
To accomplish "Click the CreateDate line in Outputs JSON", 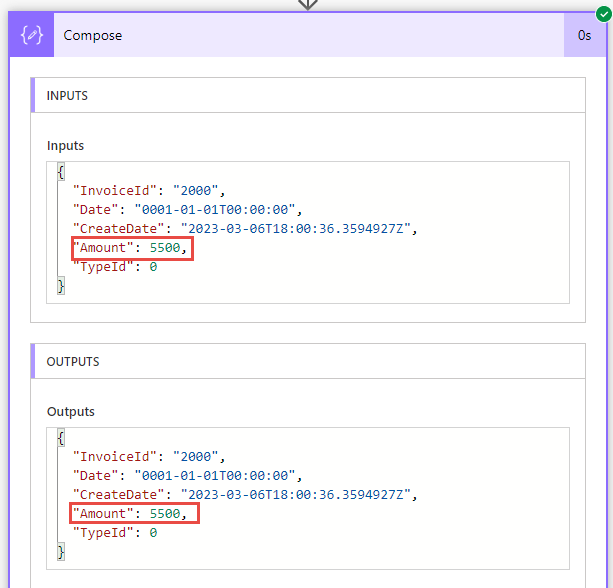I will point(245,495).
